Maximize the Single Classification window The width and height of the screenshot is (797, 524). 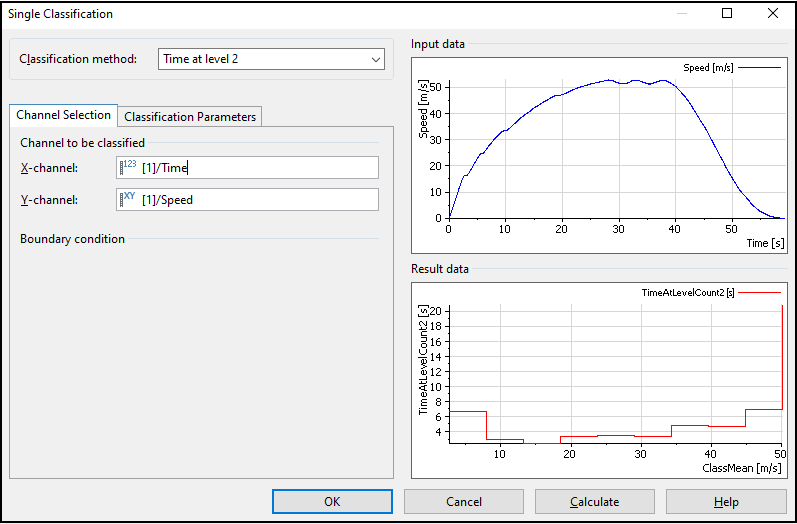727,14
